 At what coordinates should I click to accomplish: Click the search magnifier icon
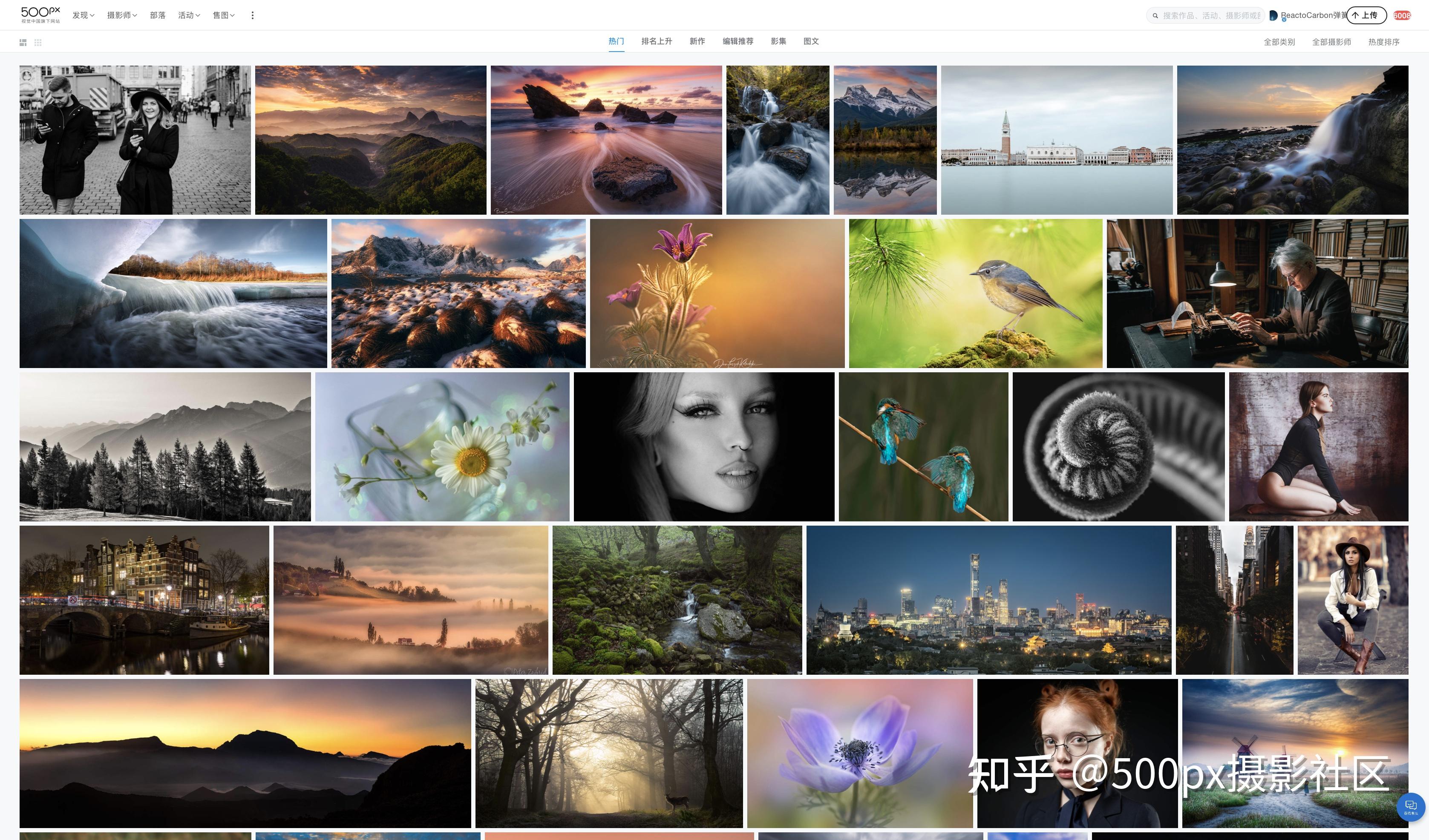[x=1155, y=16]
